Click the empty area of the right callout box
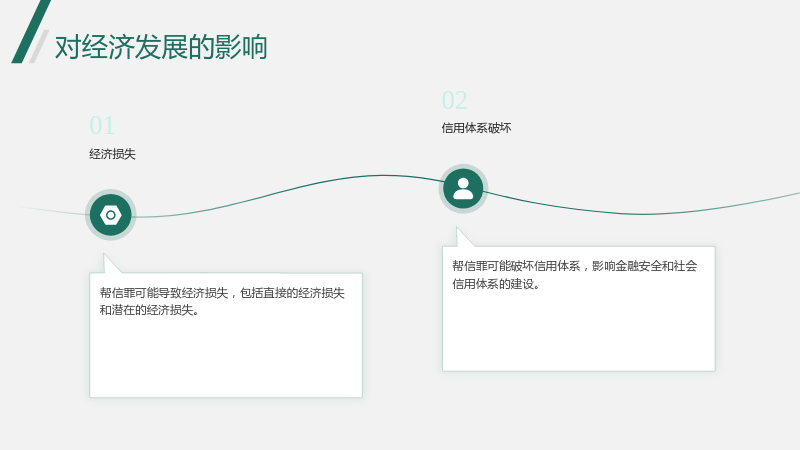This screenshot has width=800, height=450. [579, 331]
